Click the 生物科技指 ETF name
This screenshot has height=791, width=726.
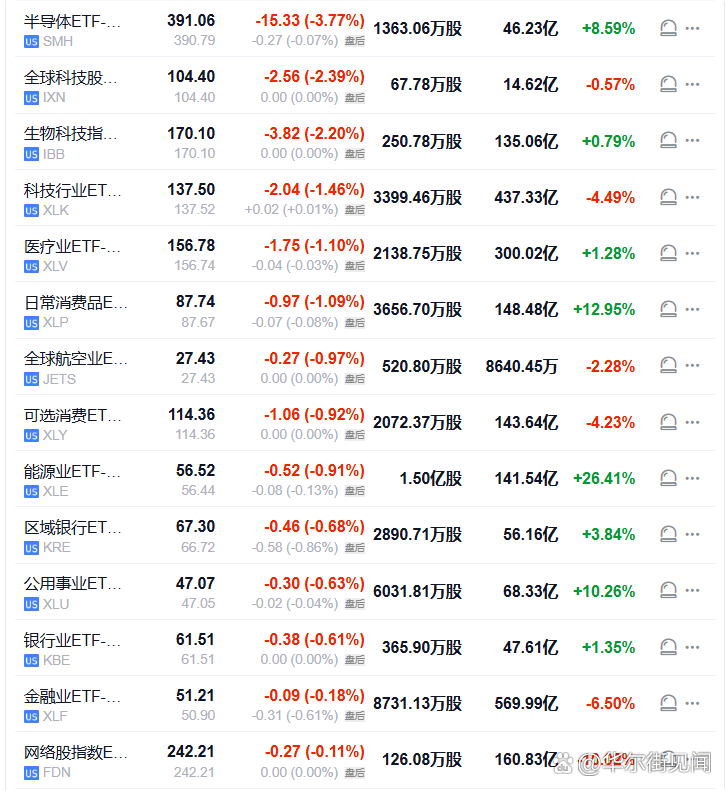70,133
